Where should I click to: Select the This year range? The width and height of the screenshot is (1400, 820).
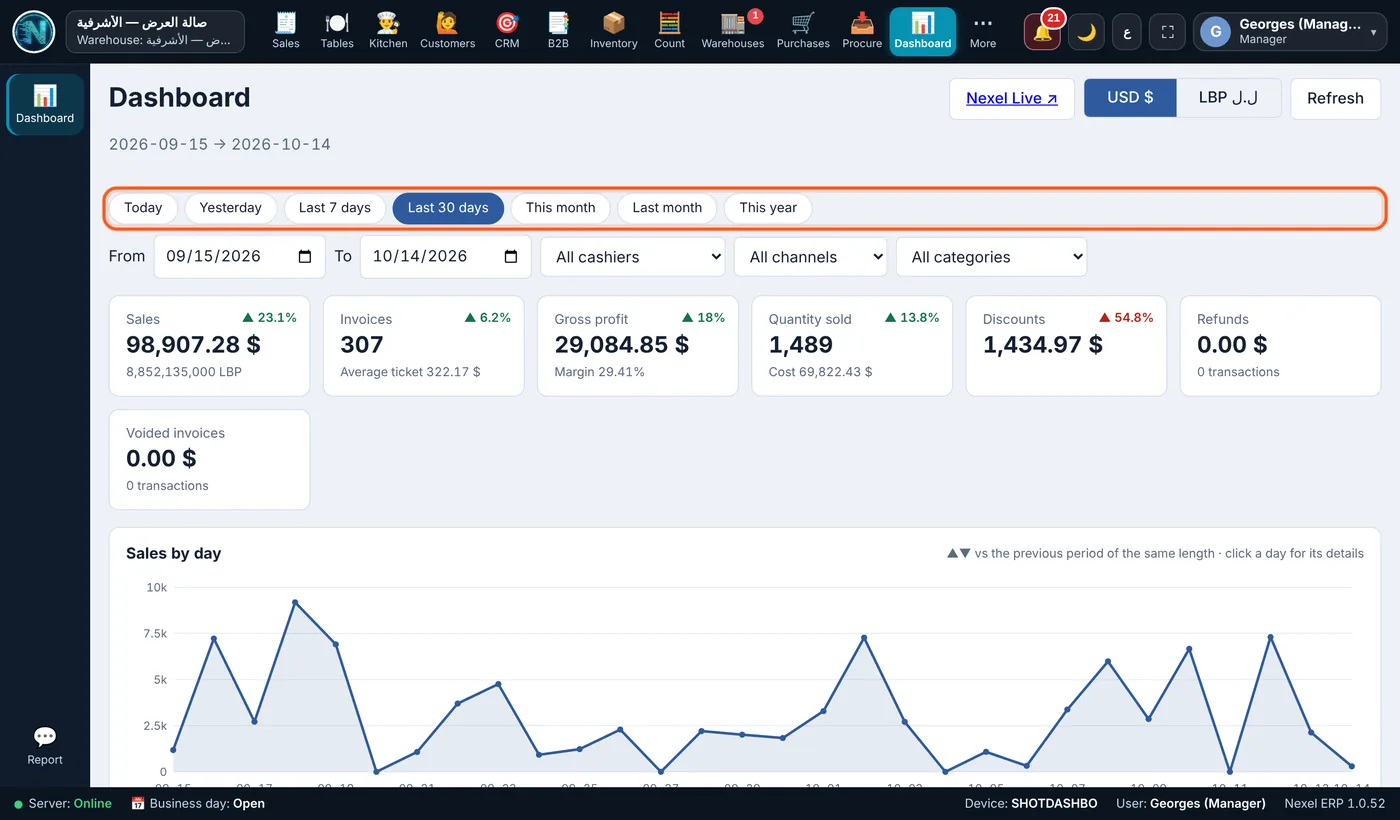pyautogui.click(x=768, y=208)
